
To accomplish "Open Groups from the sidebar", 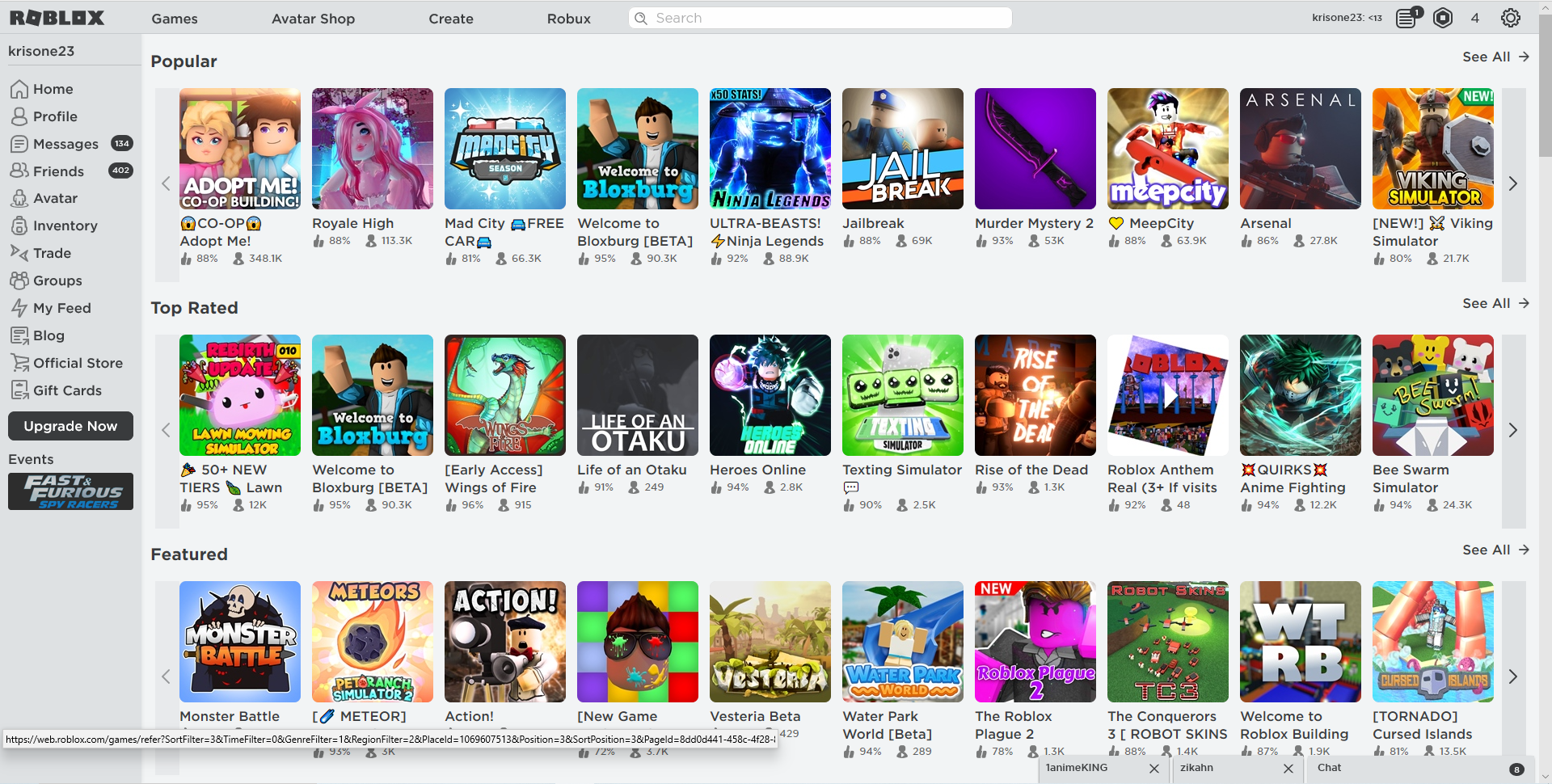I will (x=46, y=280).
